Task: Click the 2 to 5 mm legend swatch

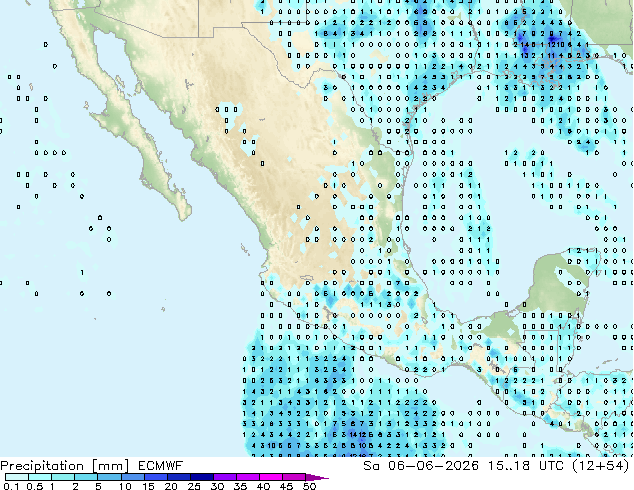Action: click(x=86, y=477)
